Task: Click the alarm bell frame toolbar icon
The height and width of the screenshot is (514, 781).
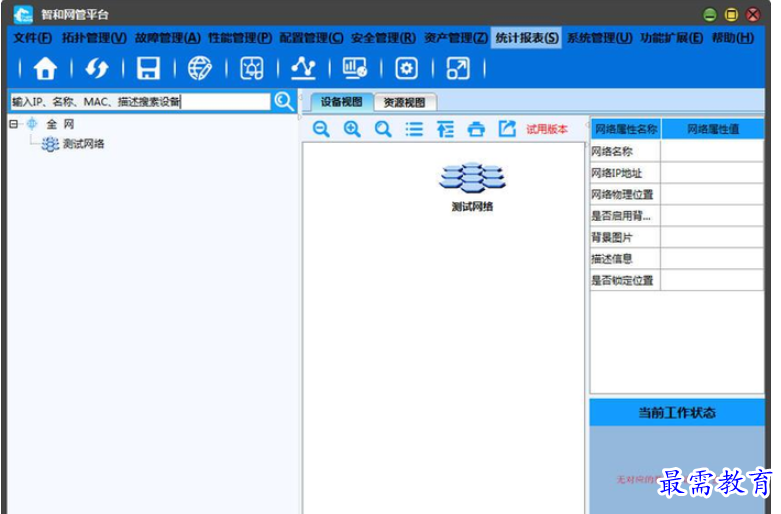Action: coord(252,68)
